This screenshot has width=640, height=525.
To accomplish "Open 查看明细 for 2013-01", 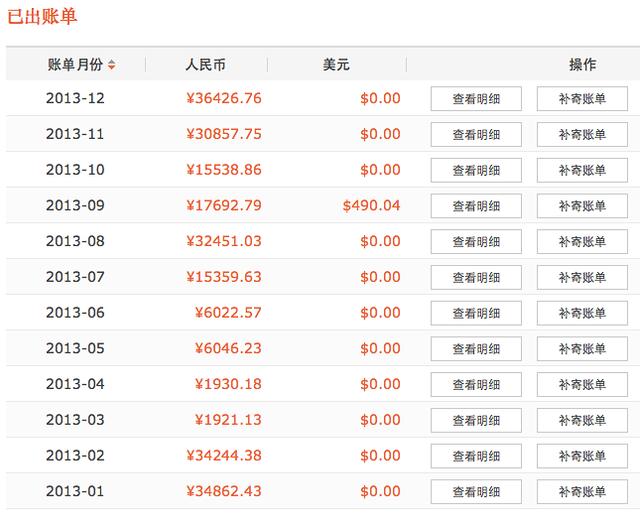I will tap(476, 492).
